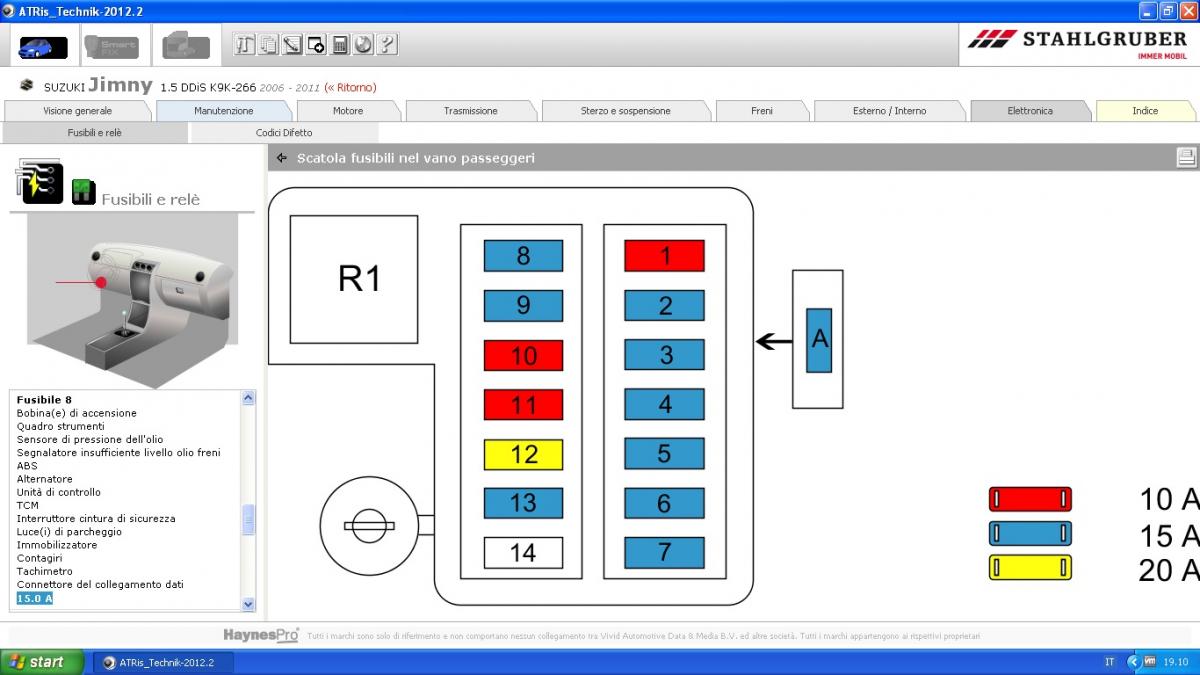
Task: Select blue fuse 8 in the diagram
Action: tap(523, 256)
